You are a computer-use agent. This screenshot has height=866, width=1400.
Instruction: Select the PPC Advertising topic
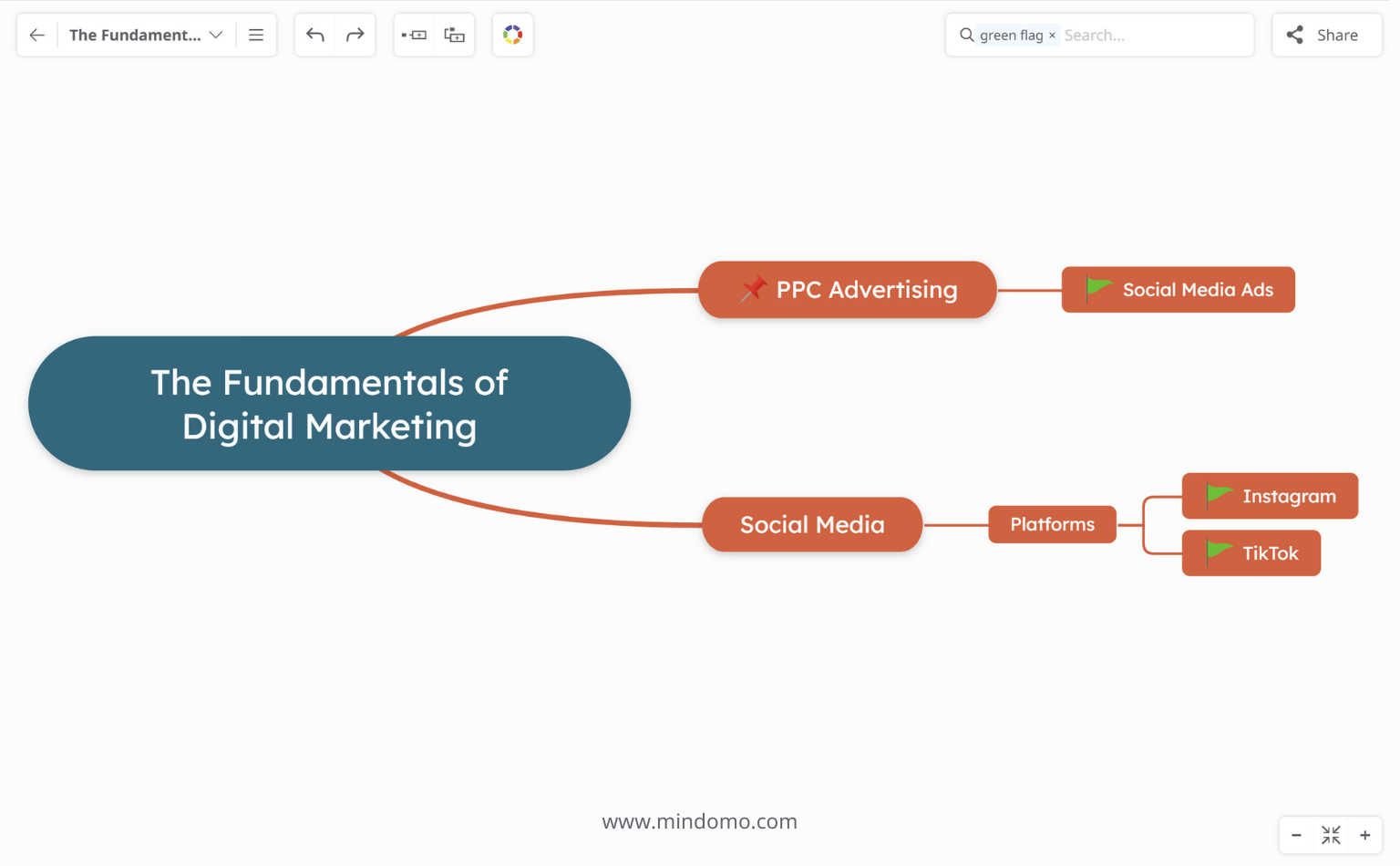coord(866,290)
